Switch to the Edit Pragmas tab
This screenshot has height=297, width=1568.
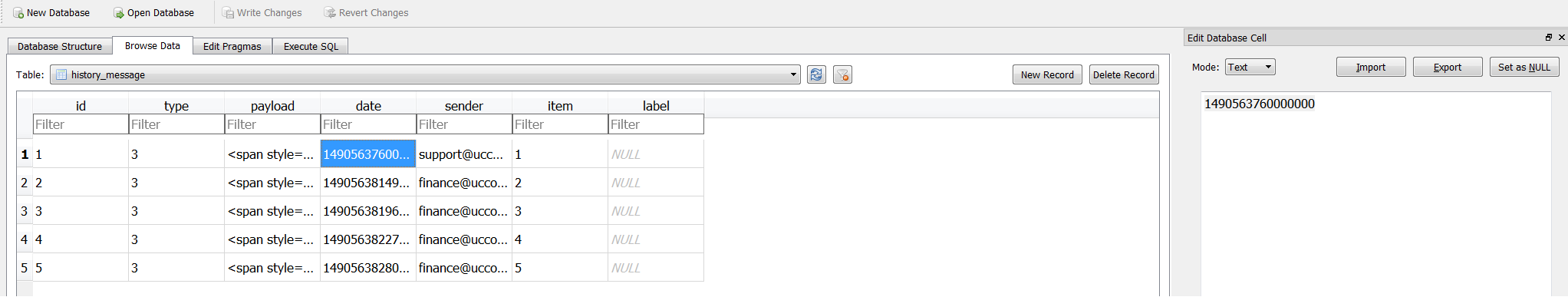click(x=232, y=46)
